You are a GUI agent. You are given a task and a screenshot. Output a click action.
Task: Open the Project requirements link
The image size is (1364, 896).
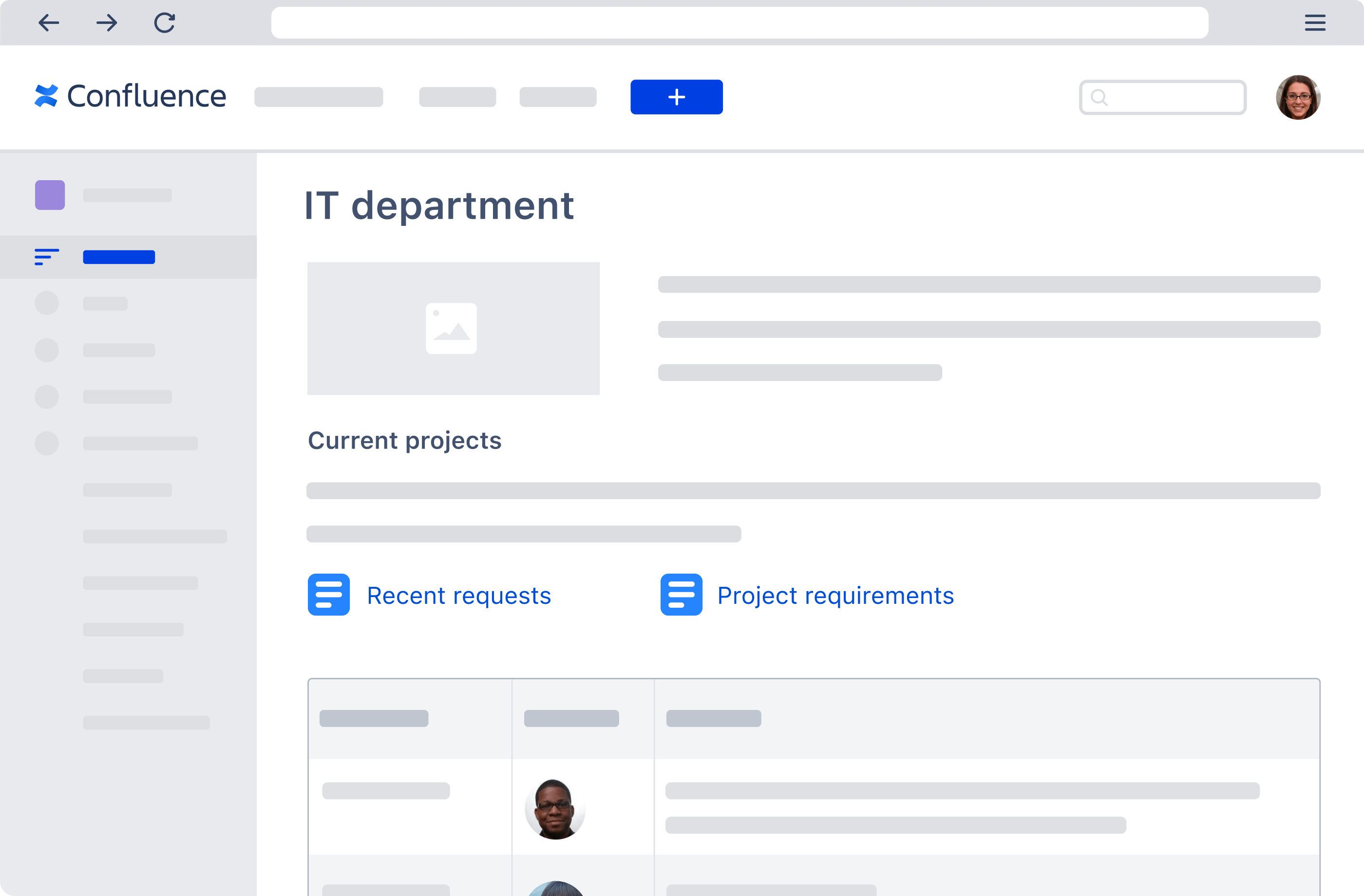tap(835, 596)
